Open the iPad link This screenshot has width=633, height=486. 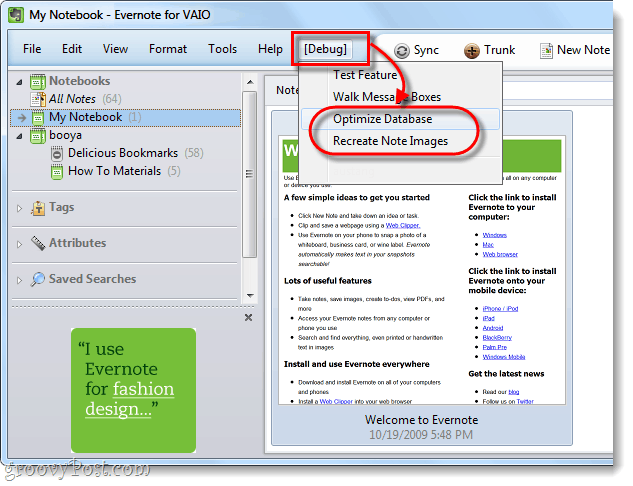coord(488,318)
